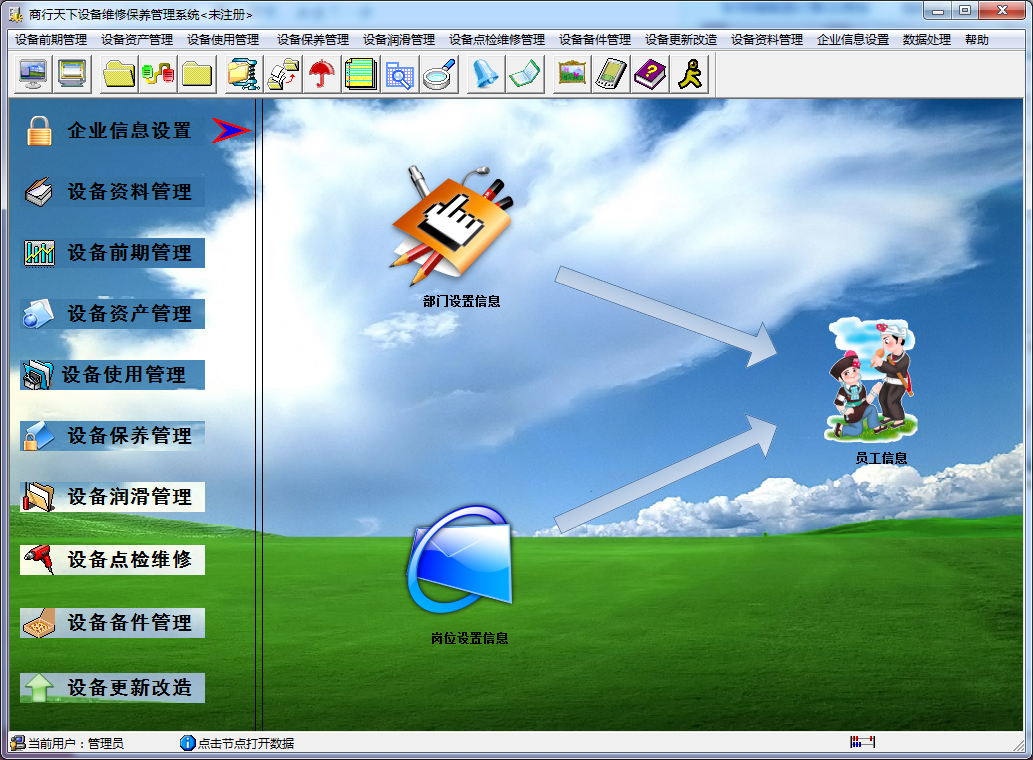This screenshot has width=1033, height=760.
Task: Open the 设备更新改造 menu
Action: click(x=681, y=40)
